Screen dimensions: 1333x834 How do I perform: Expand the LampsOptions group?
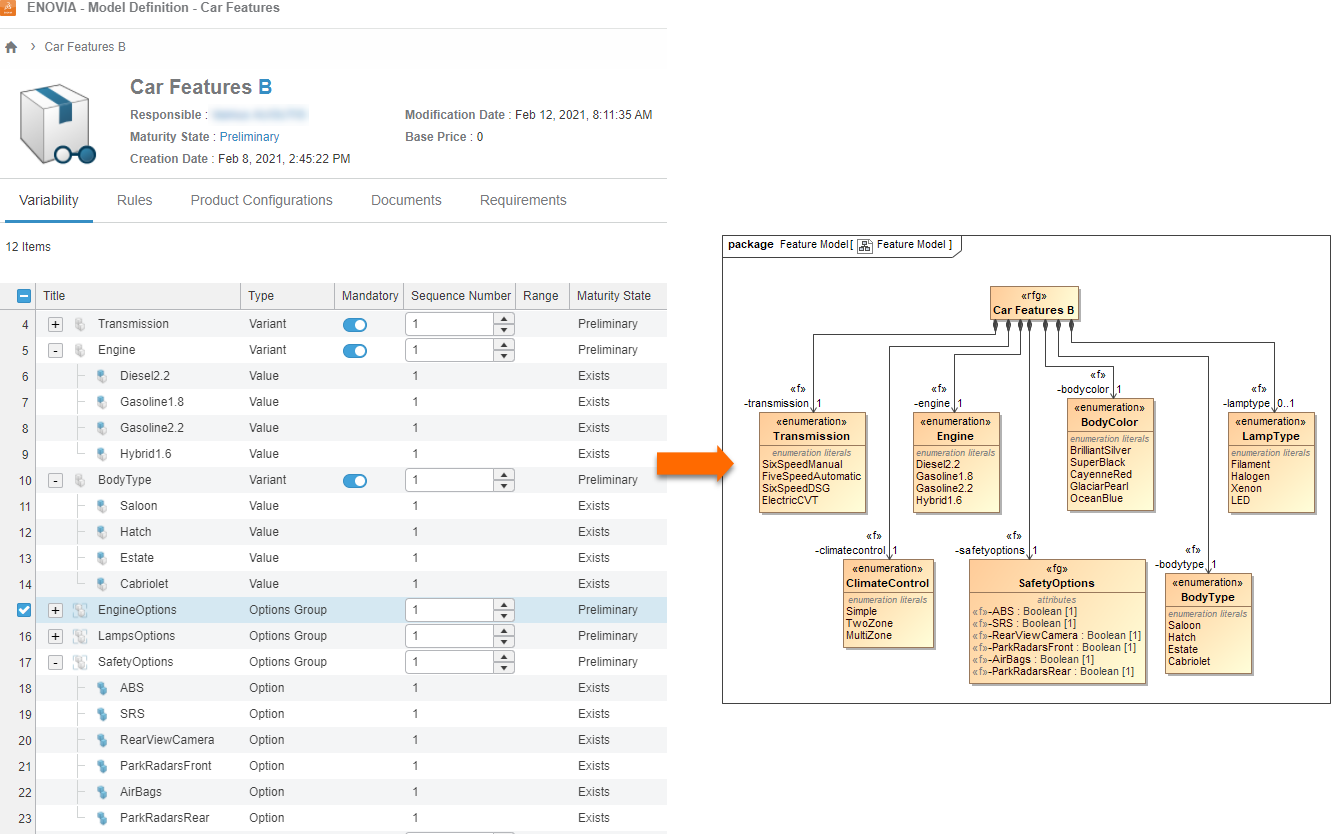(55, 635)
